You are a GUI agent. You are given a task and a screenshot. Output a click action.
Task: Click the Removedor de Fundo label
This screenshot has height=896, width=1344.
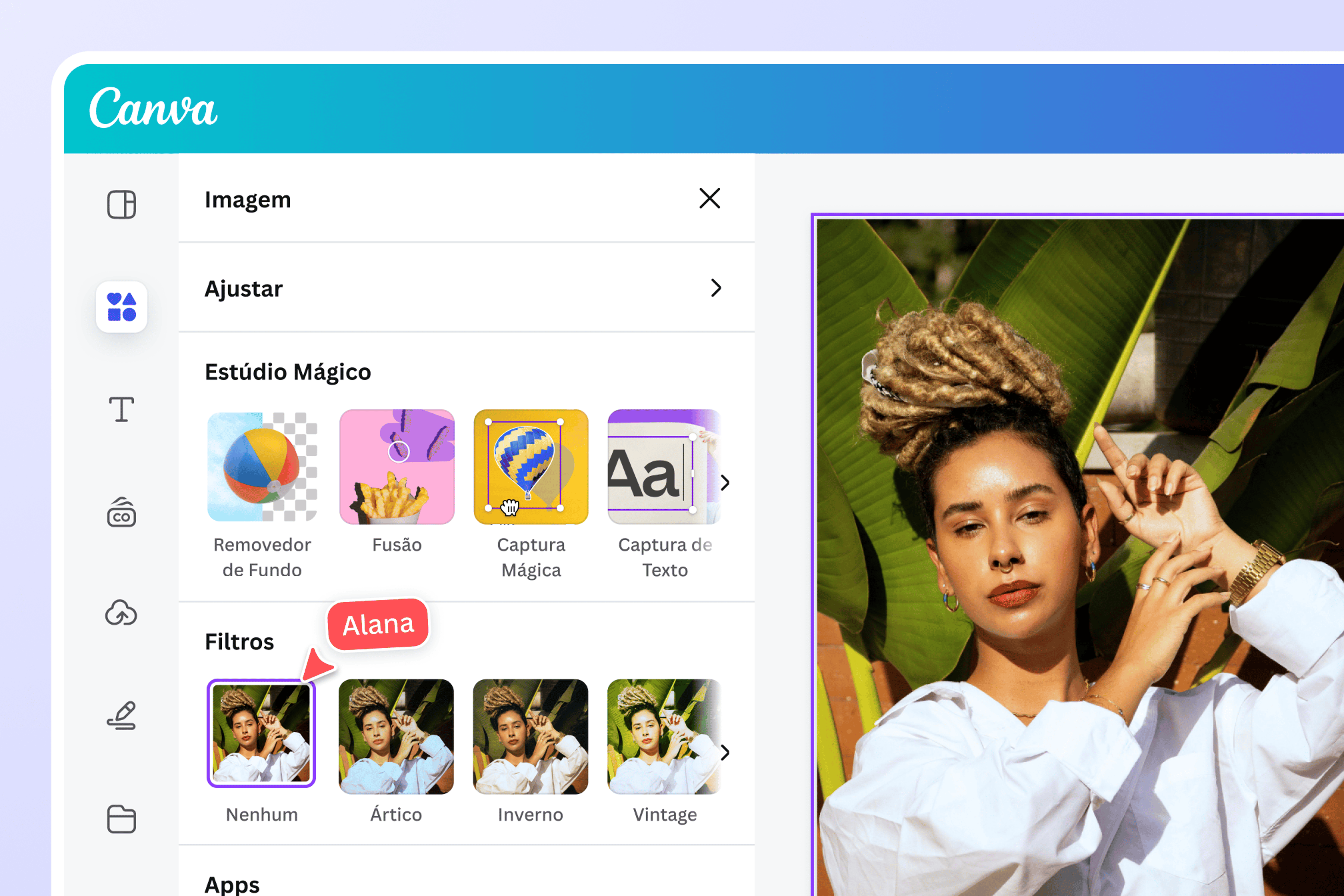click(262, 557)
